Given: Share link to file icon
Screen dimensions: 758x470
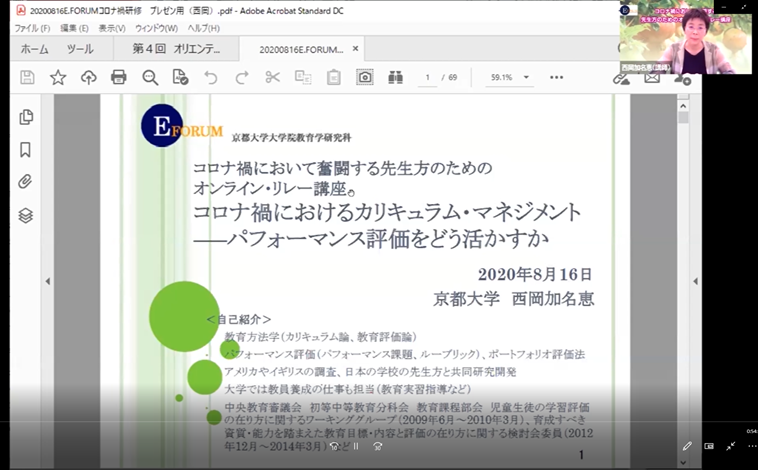Looking at the screenshot, I should [621, 79].
